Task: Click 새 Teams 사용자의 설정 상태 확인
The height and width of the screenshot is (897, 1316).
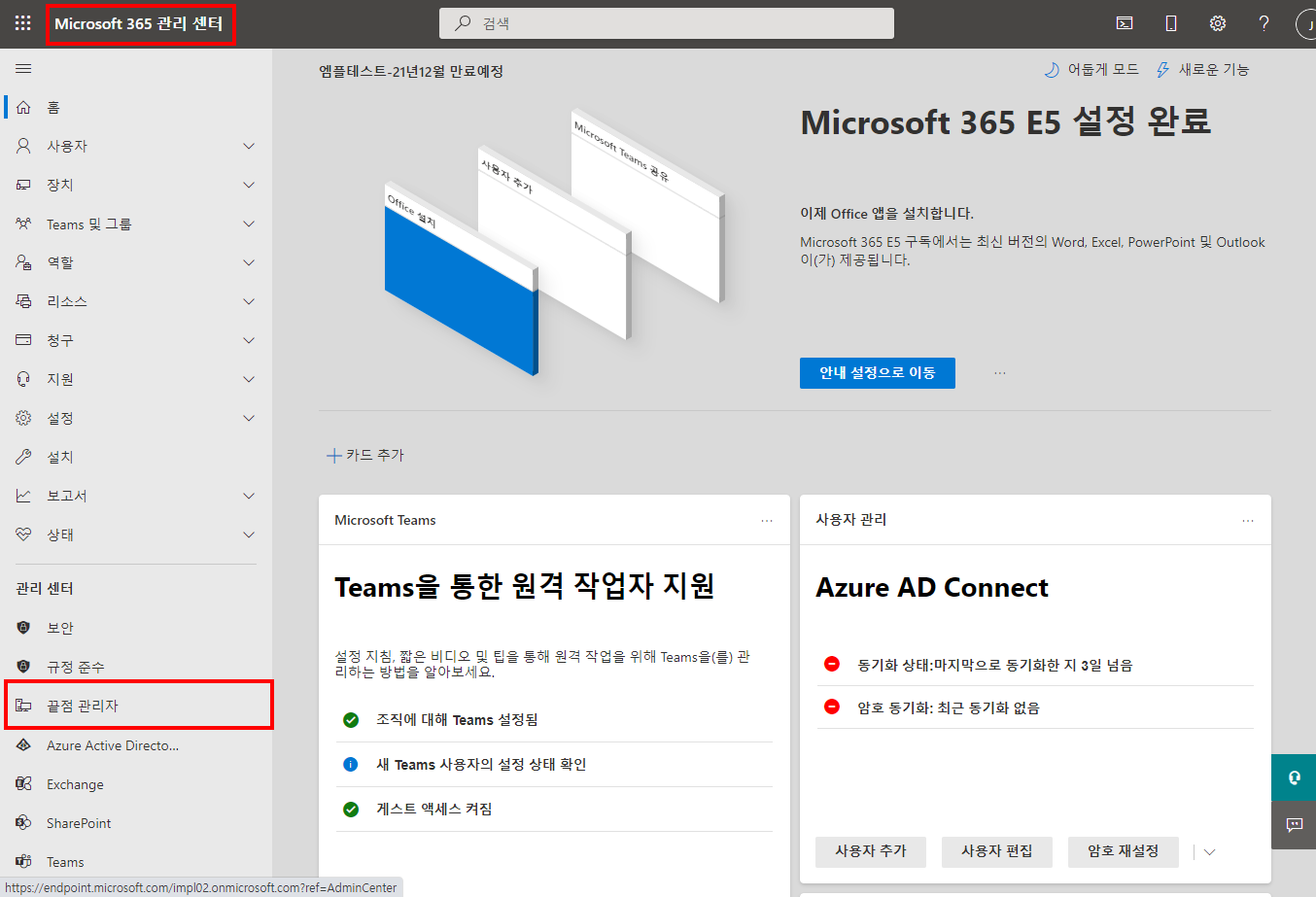Action: tap(481, 765)
